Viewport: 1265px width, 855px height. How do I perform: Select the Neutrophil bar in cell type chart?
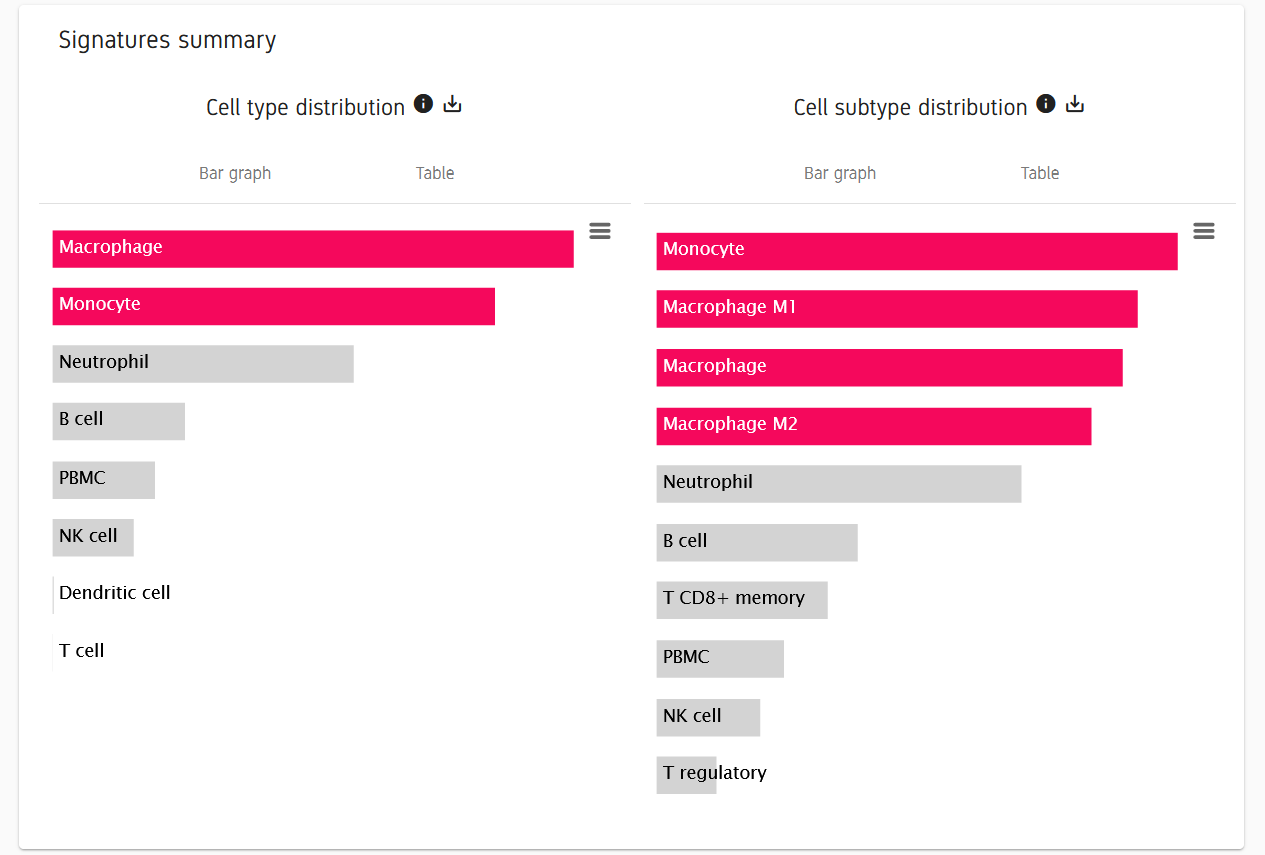(203, 364)
